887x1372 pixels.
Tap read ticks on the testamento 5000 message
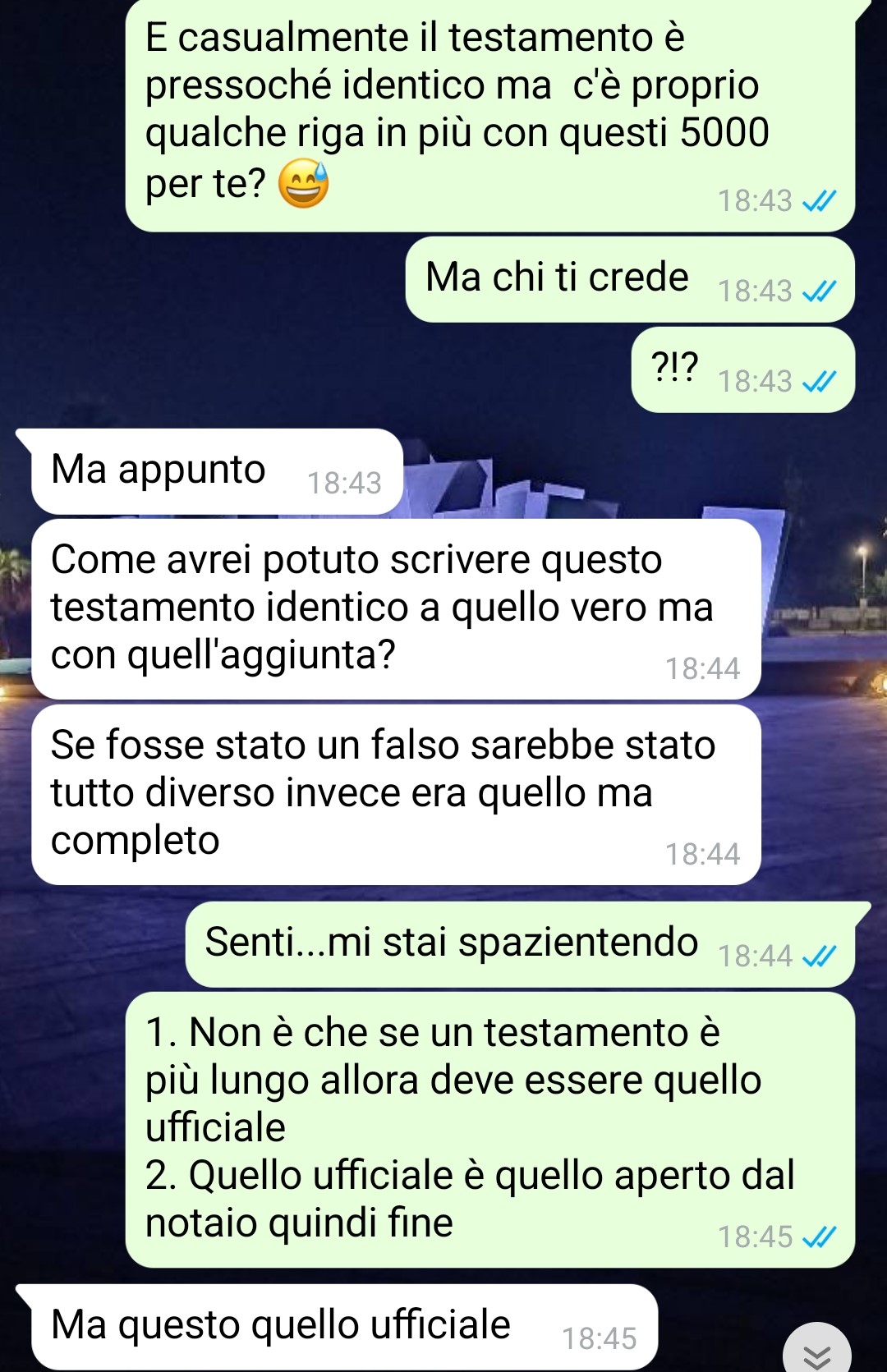pos(819,200)
